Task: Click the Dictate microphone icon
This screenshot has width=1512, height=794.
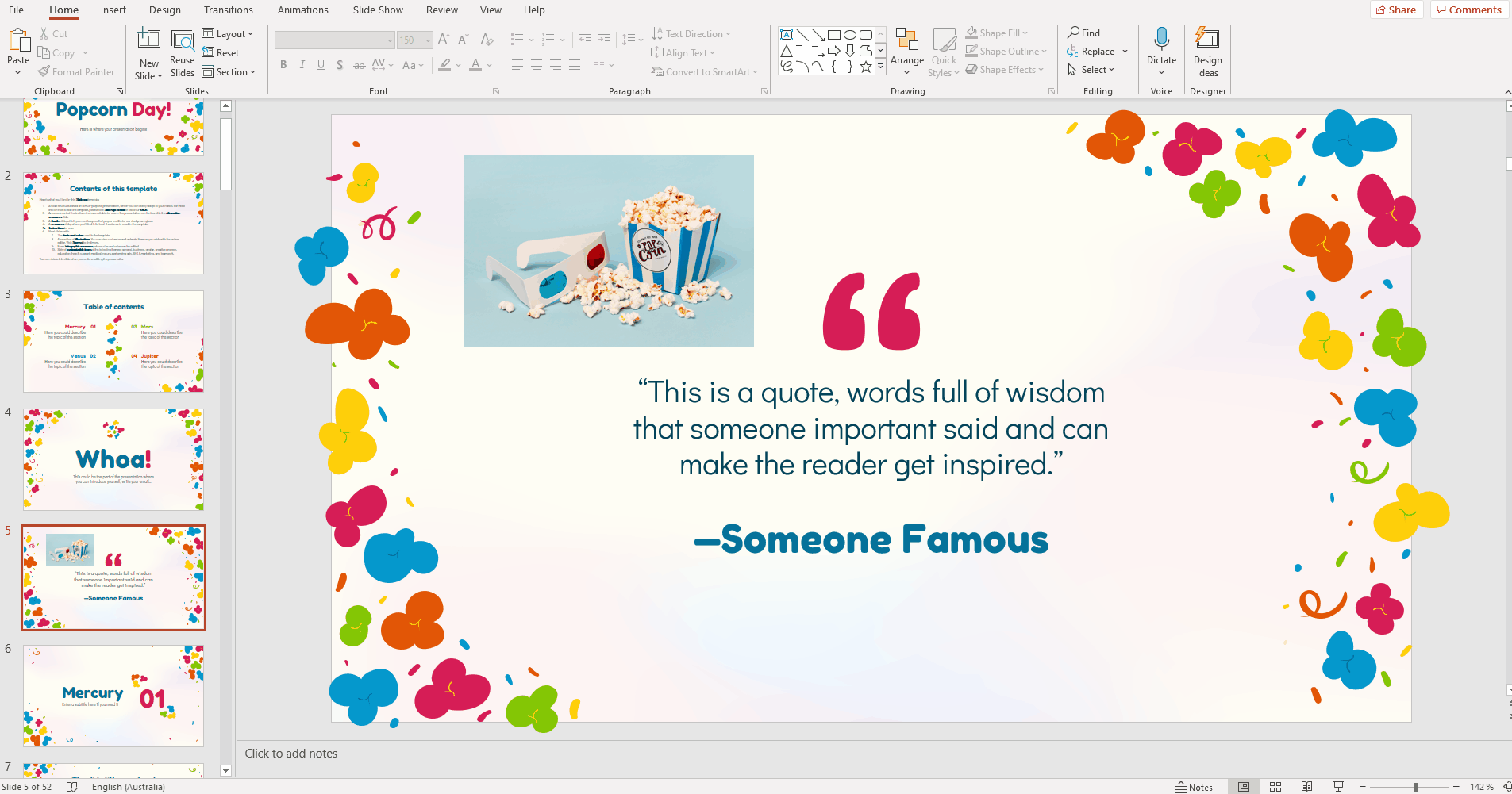Action: pos(1161,40)
